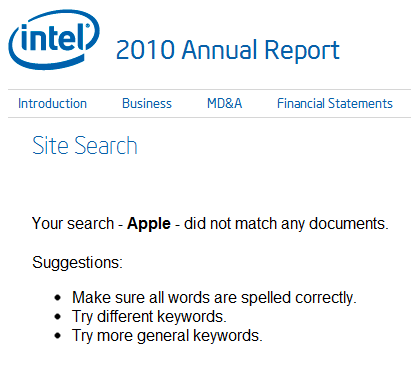Screen dimensions: 411x366
Task: Click the 2010 Annual Report title
Action: [x=228, y=50]
